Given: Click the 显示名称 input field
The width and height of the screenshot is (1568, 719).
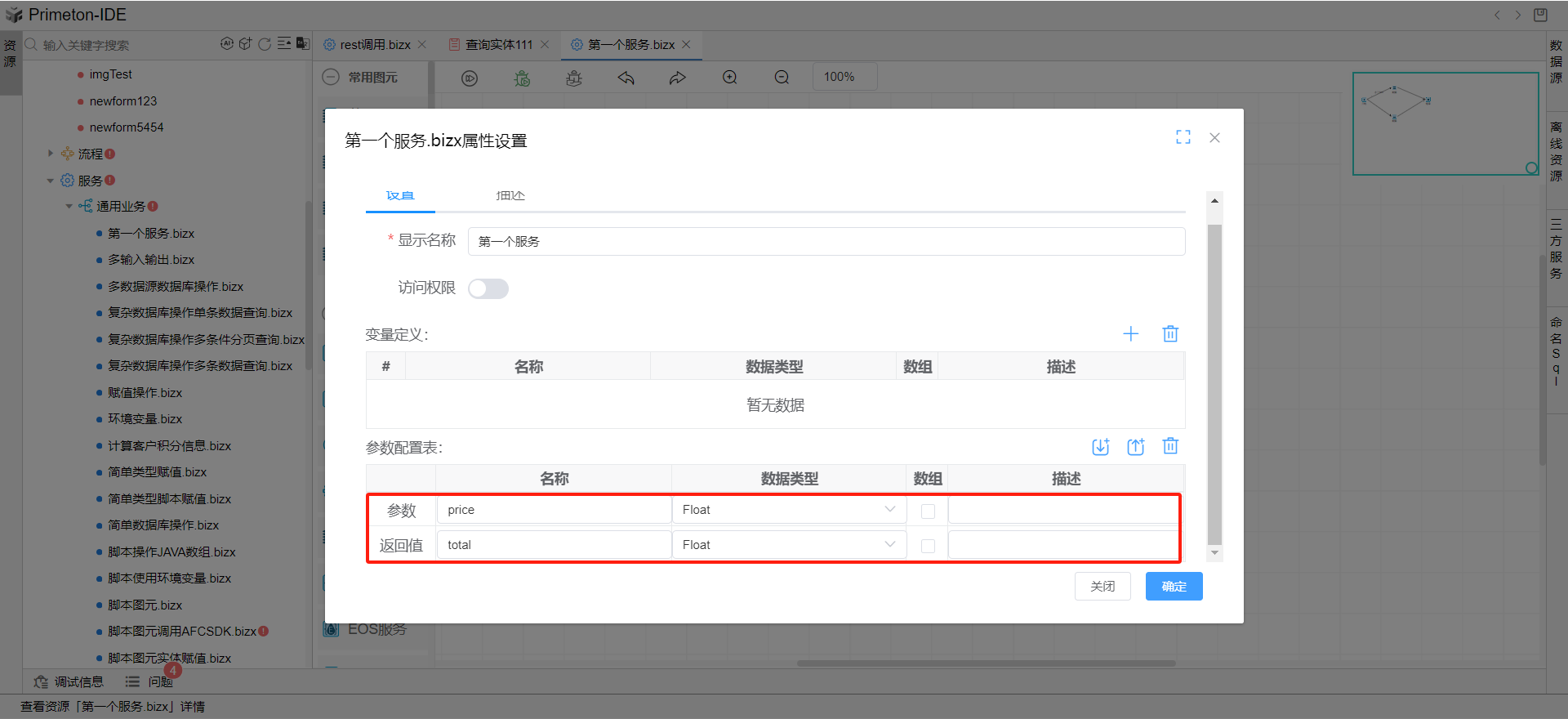Looking at the screenshot, I should [826, 242].
